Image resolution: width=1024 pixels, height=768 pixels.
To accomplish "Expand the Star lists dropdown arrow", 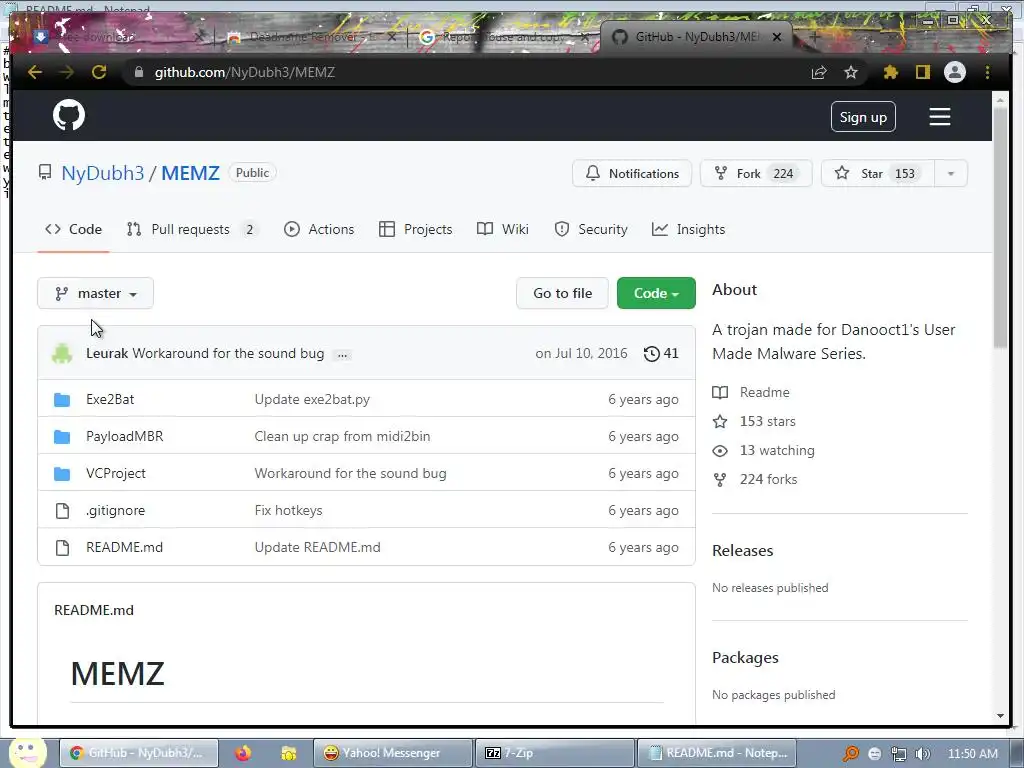I will pyautogui.click(x=951, y=174).
